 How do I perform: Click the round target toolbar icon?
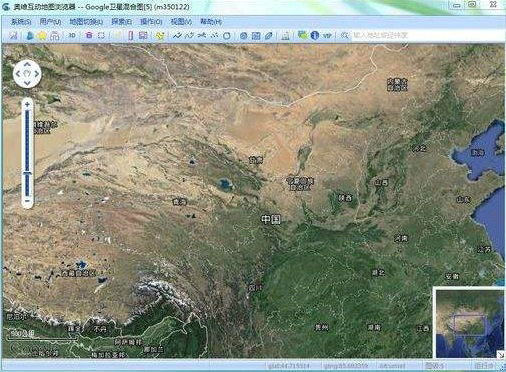coord(244,35)
